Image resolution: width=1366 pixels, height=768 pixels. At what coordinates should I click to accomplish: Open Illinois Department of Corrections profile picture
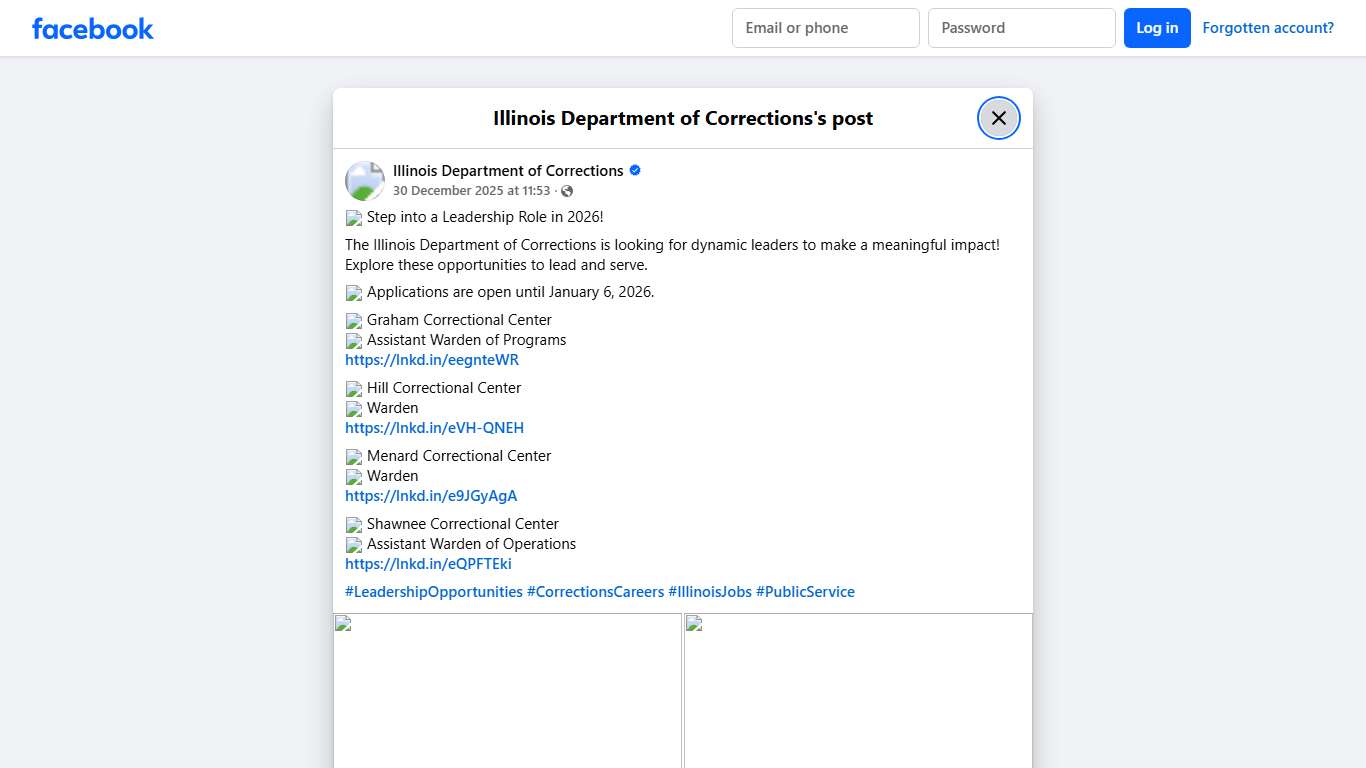(x=365, y=181)
